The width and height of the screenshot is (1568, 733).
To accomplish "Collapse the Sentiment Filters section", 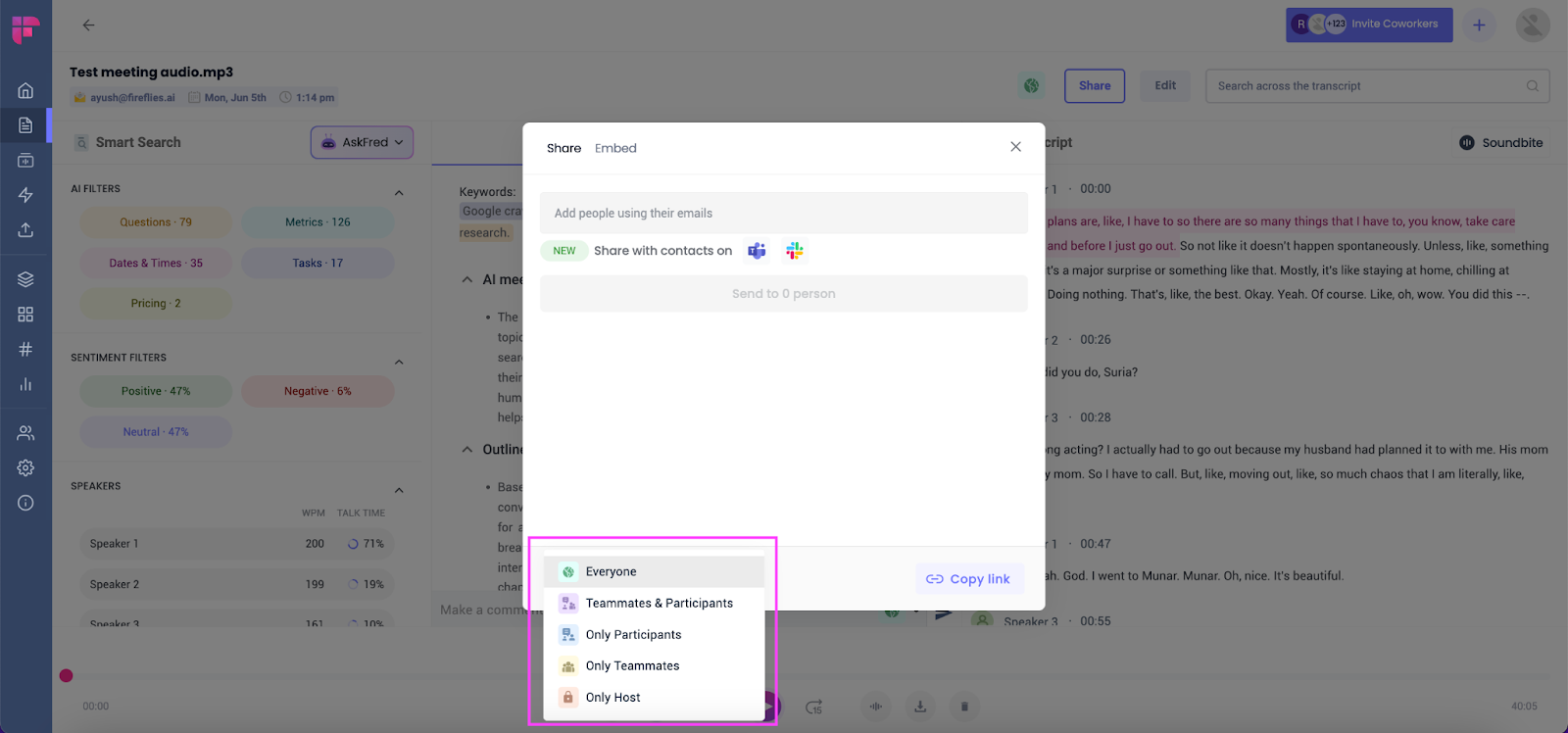I will [399, 363].
